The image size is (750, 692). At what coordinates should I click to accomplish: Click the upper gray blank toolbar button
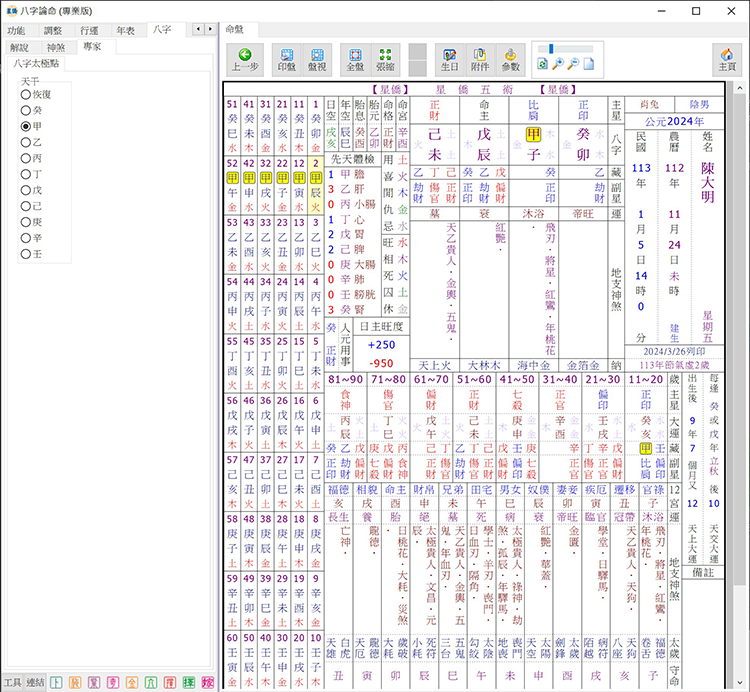pos(418,52)
